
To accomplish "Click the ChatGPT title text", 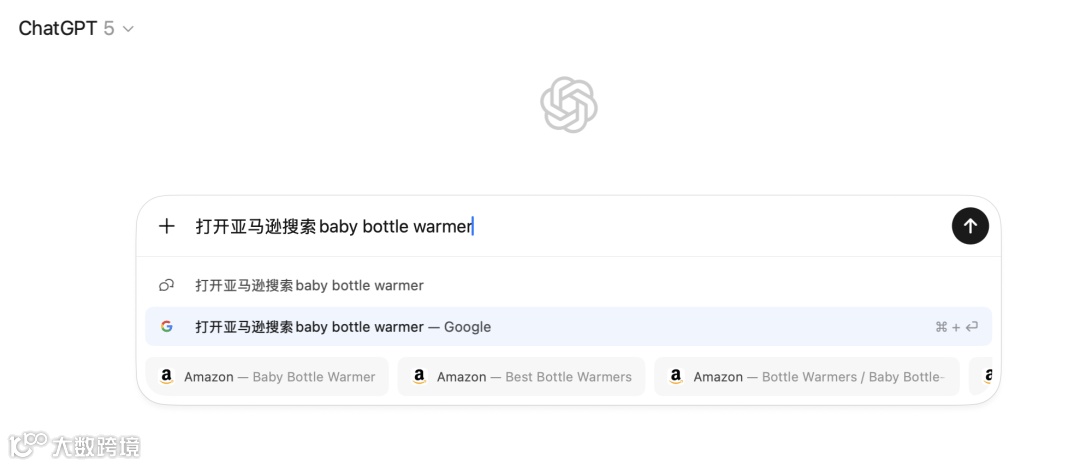I will [58, 29].
